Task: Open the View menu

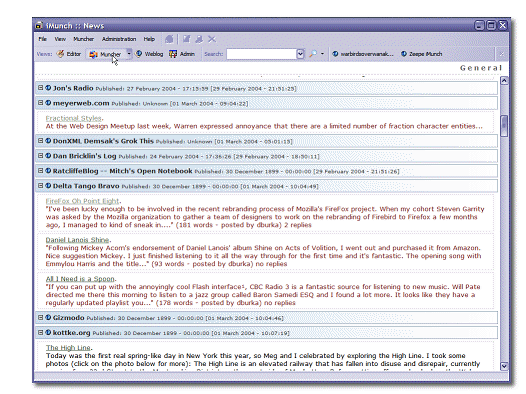Action: click(x=60, y=39)
